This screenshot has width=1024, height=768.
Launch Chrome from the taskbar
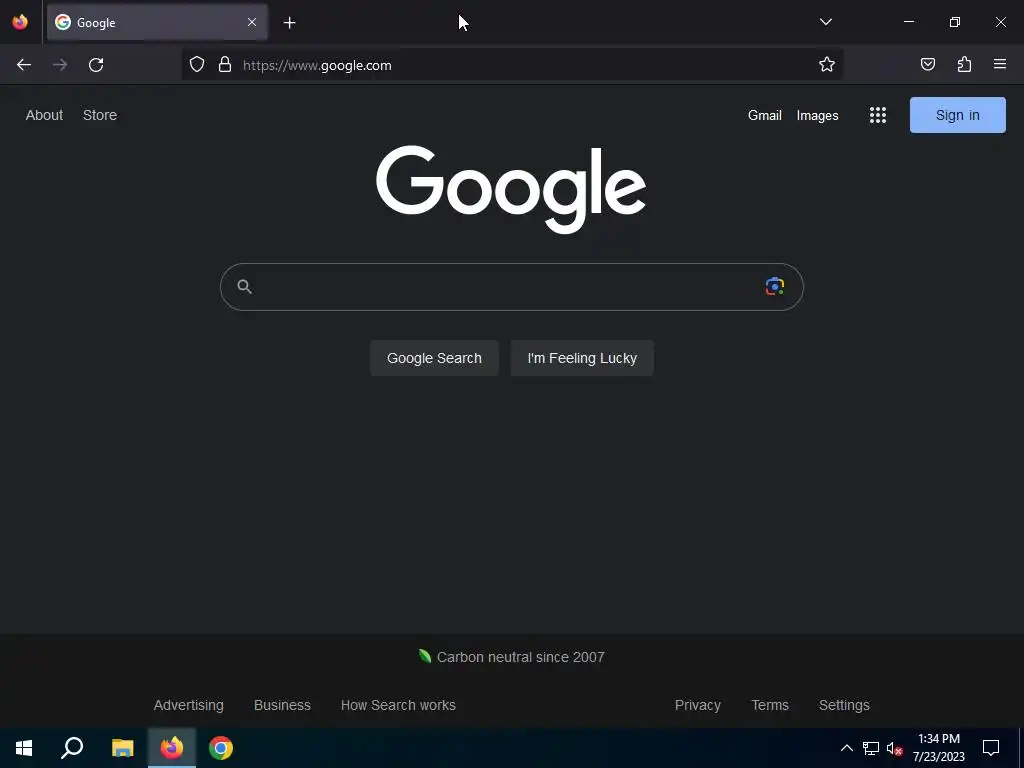click(221, 748)
